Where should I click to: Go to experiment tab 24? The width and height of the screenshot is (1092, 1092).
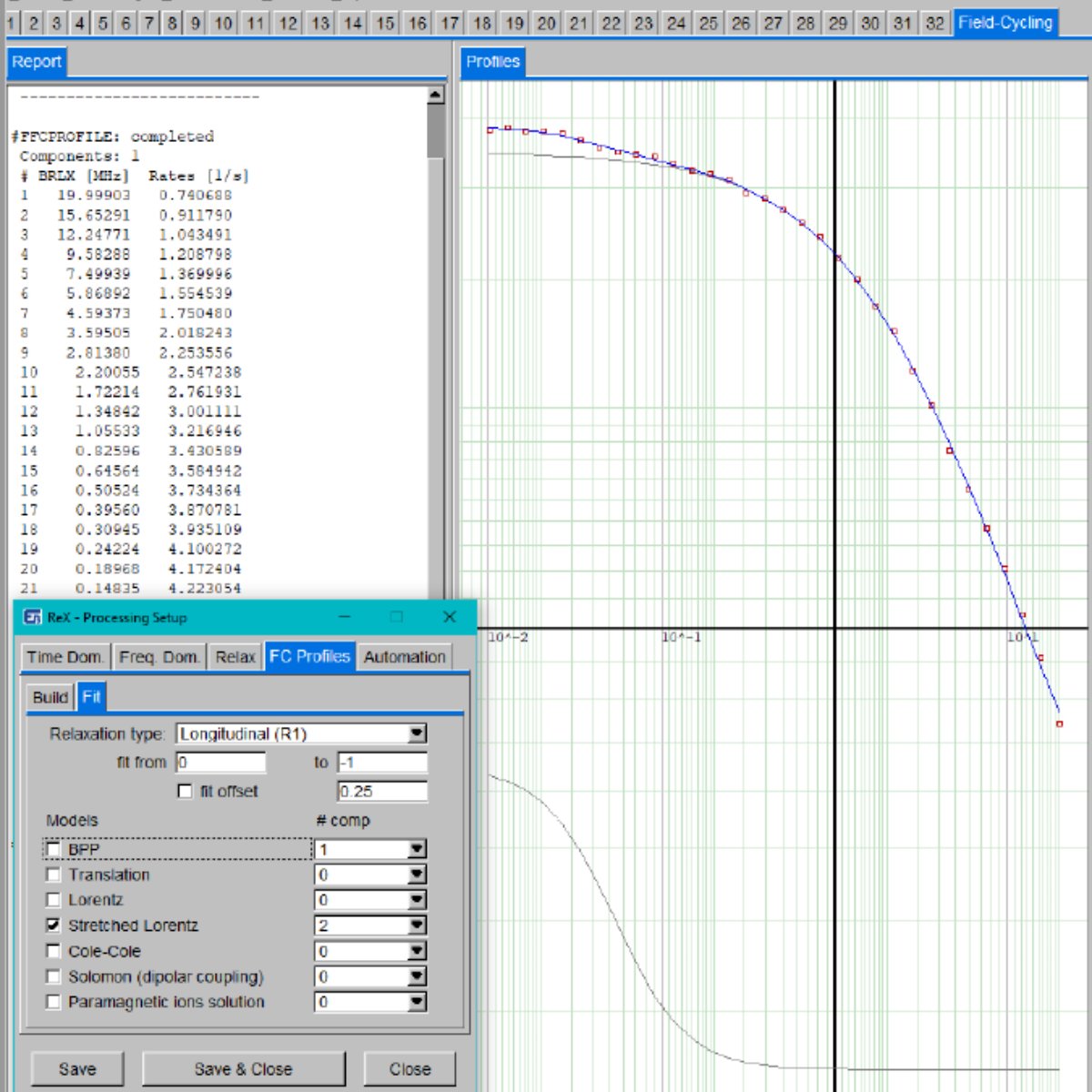676,23
